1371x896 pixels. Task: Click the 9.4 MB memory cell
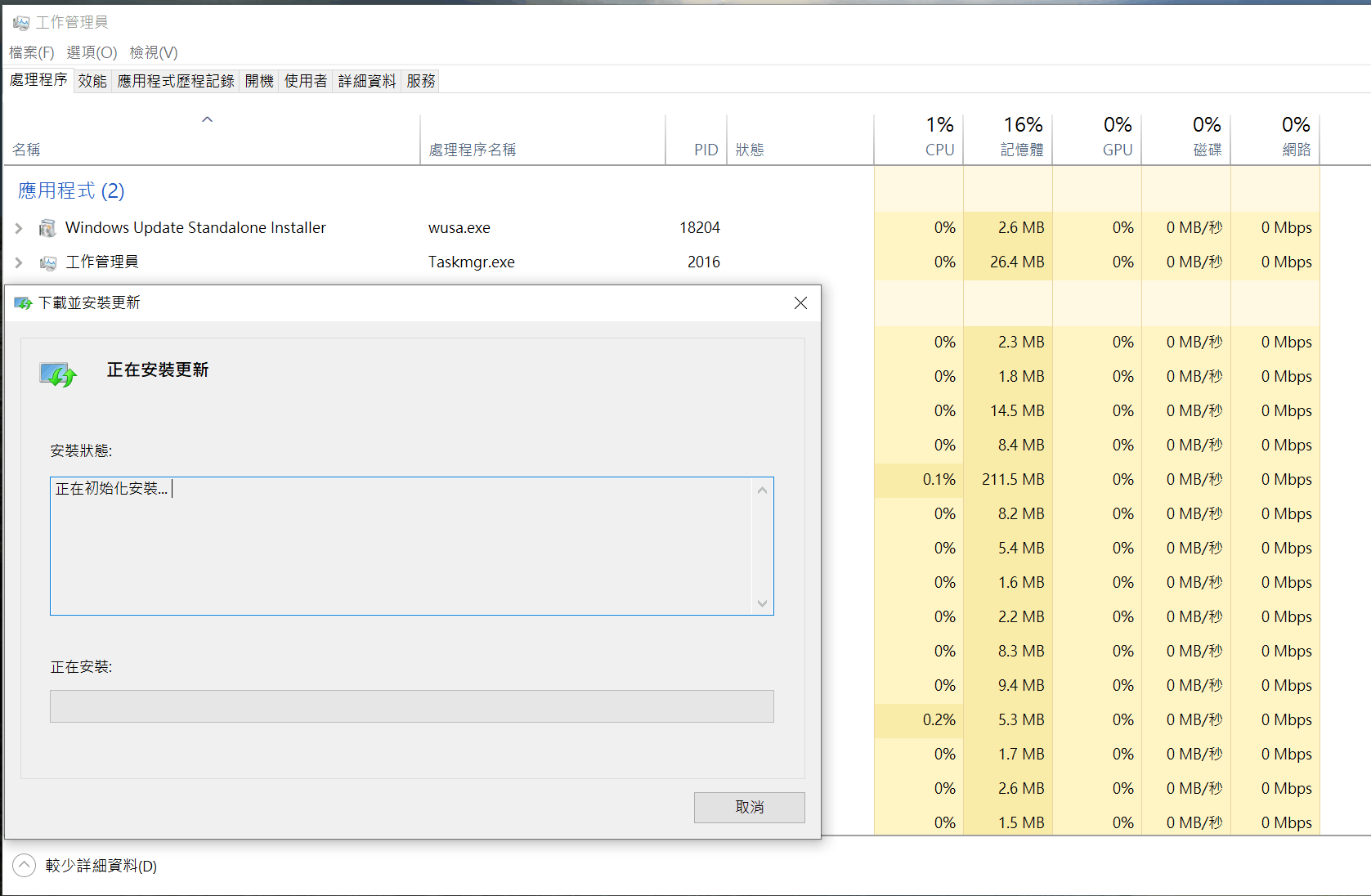(x=1008, y=686)
